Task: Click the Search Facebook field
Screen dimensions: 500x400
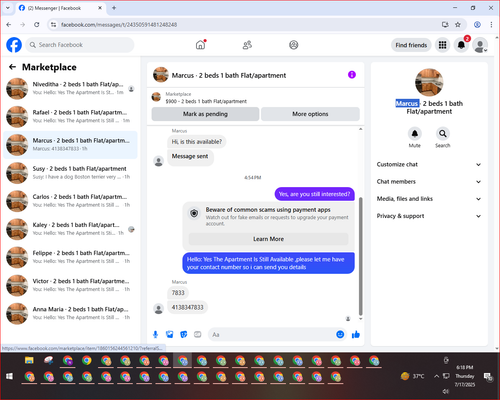Action: coord(80,45)
